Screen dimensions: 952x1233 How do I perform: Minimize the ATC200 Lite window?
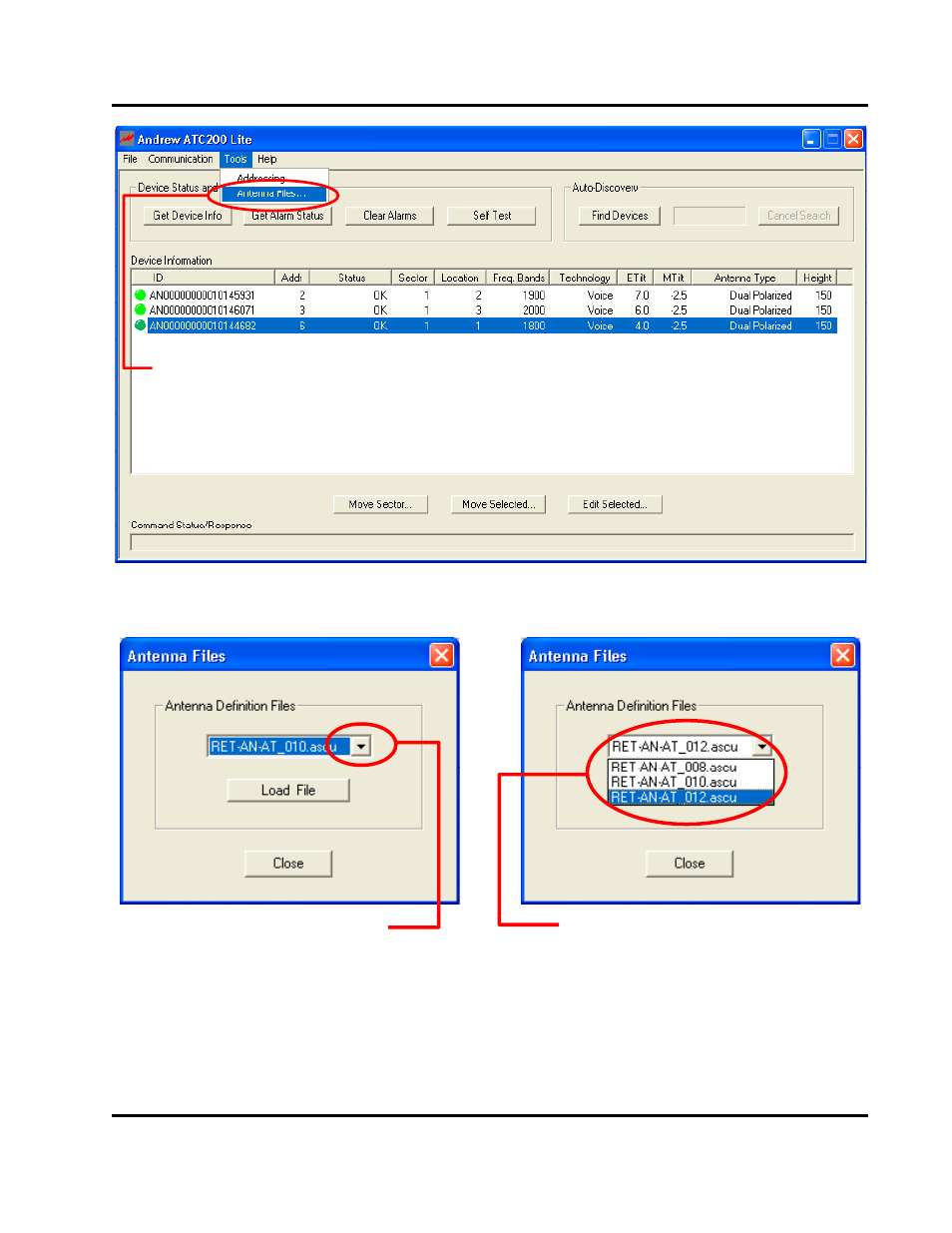pyautogui.click(x=811, y=139)
